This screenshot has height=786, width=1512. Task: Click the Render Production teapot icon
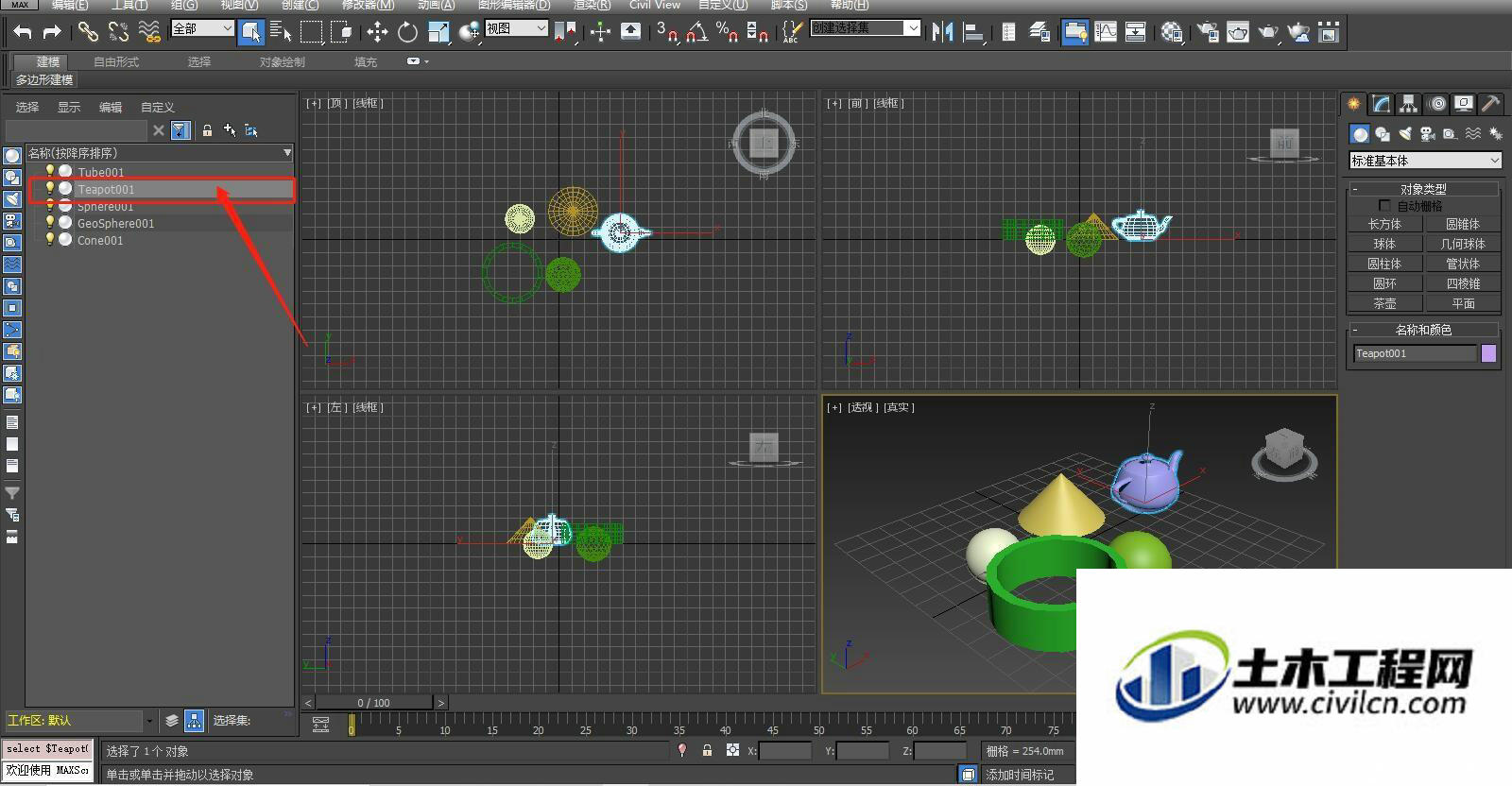click(1268, 32)
